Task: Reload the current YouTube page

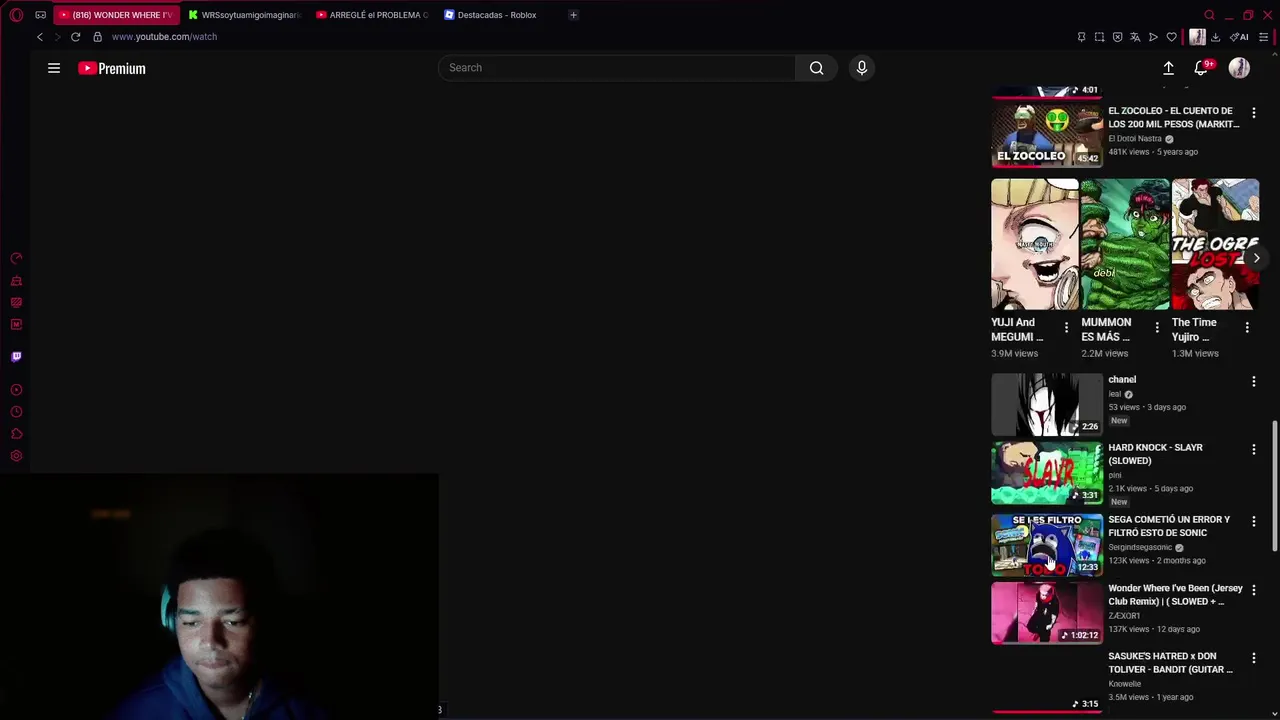Action: pos(75,37)
